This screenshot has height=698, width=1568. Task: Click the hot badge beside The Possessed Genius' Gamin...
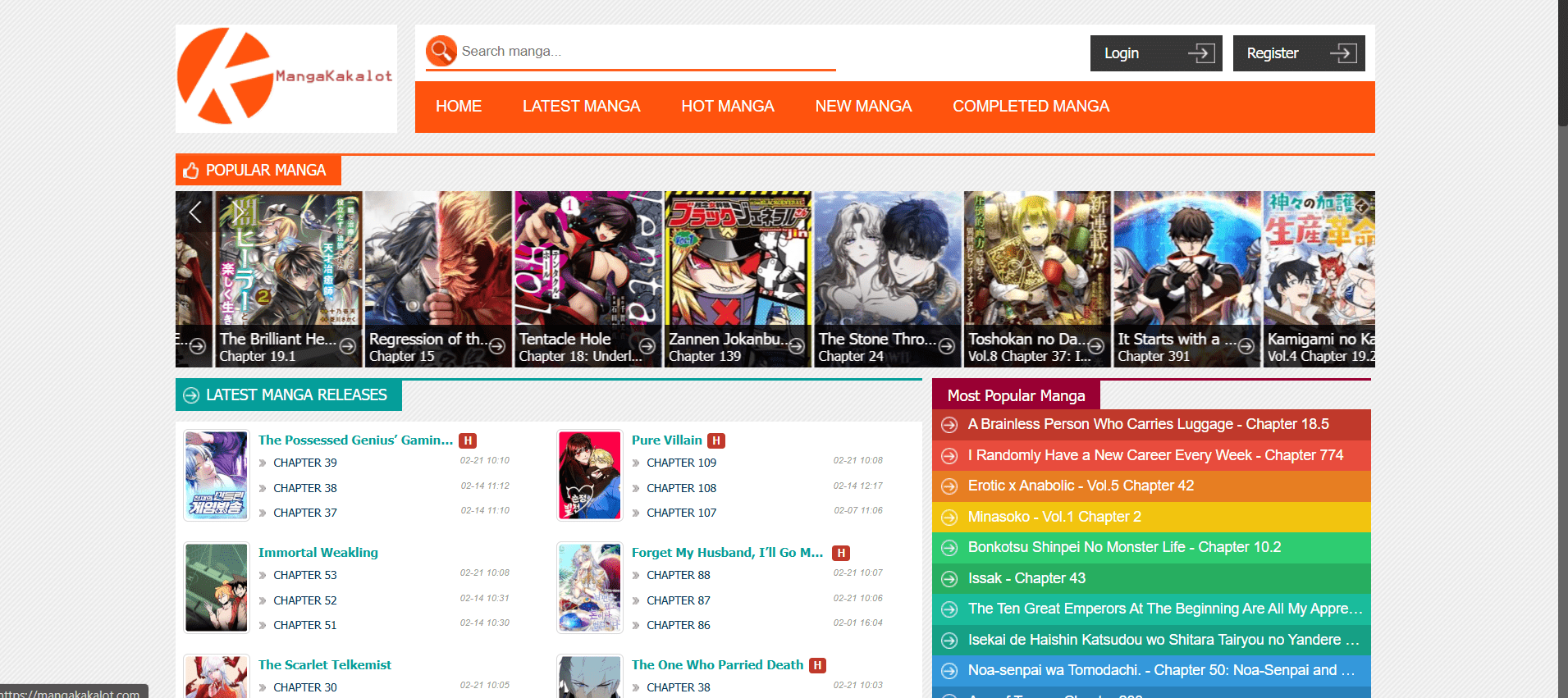click(x=468, y=440)
